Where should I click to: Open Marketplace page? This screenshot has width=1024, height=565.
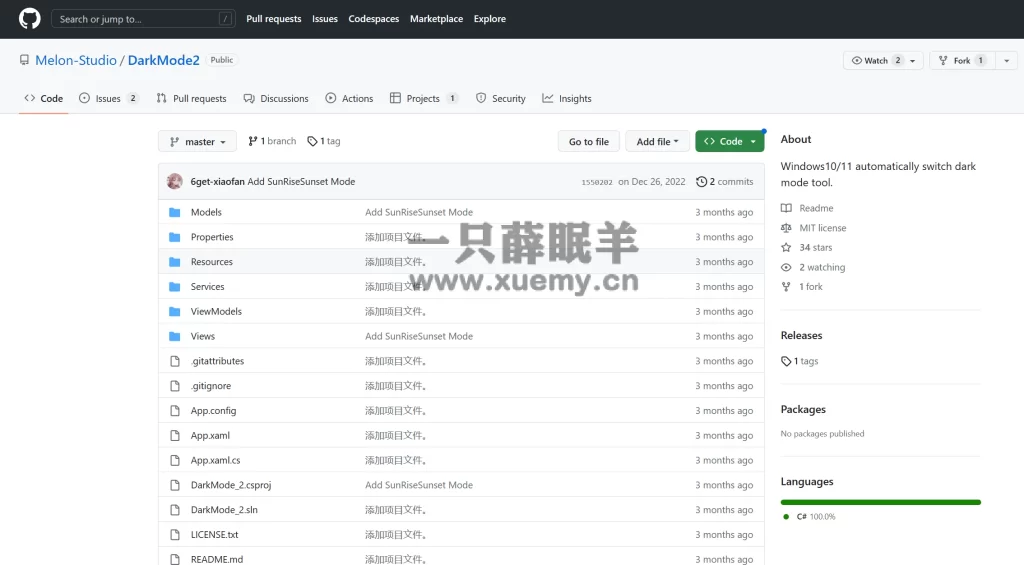pyautogui.click(x=436, y=19)
